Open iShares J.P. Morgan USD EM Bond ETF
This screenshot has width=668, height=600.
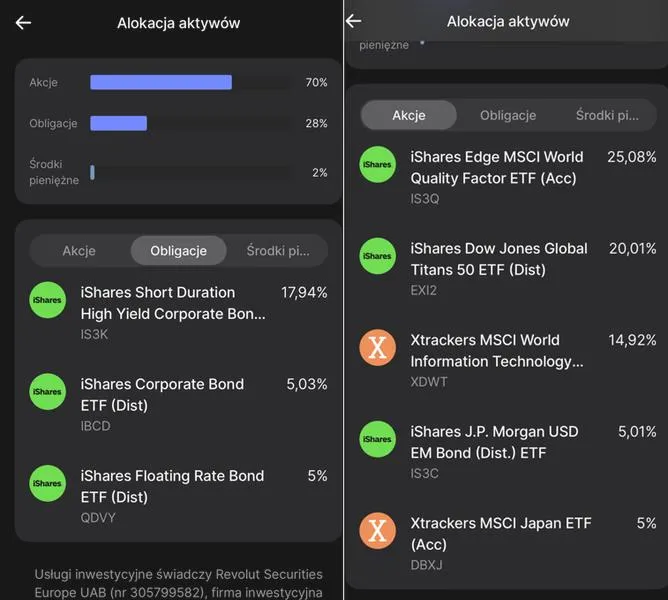[x=508, y=451]
